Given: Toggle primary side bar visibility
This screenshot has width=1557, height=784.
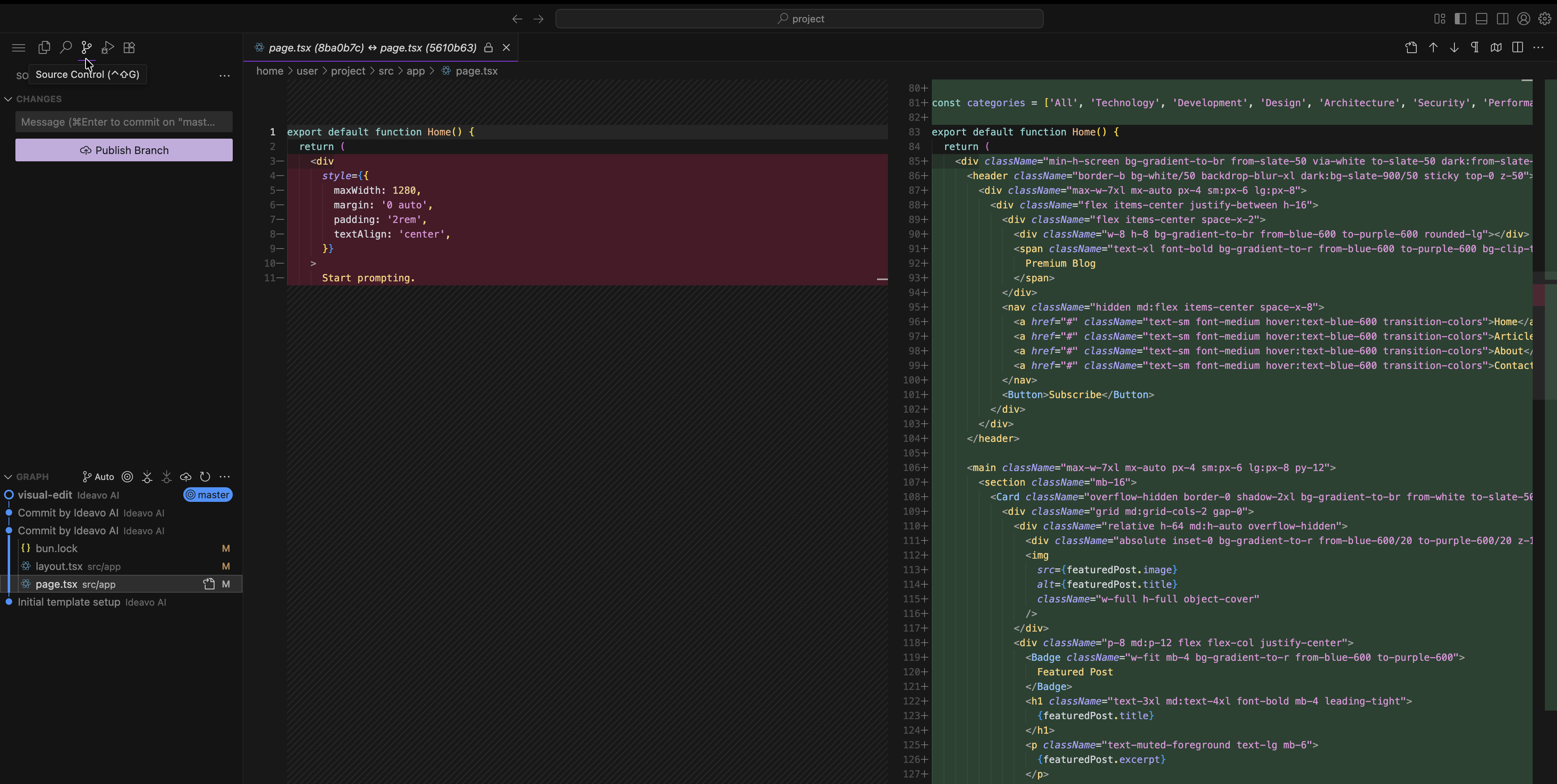Looking at the screenshot, I should (1460, 19).
